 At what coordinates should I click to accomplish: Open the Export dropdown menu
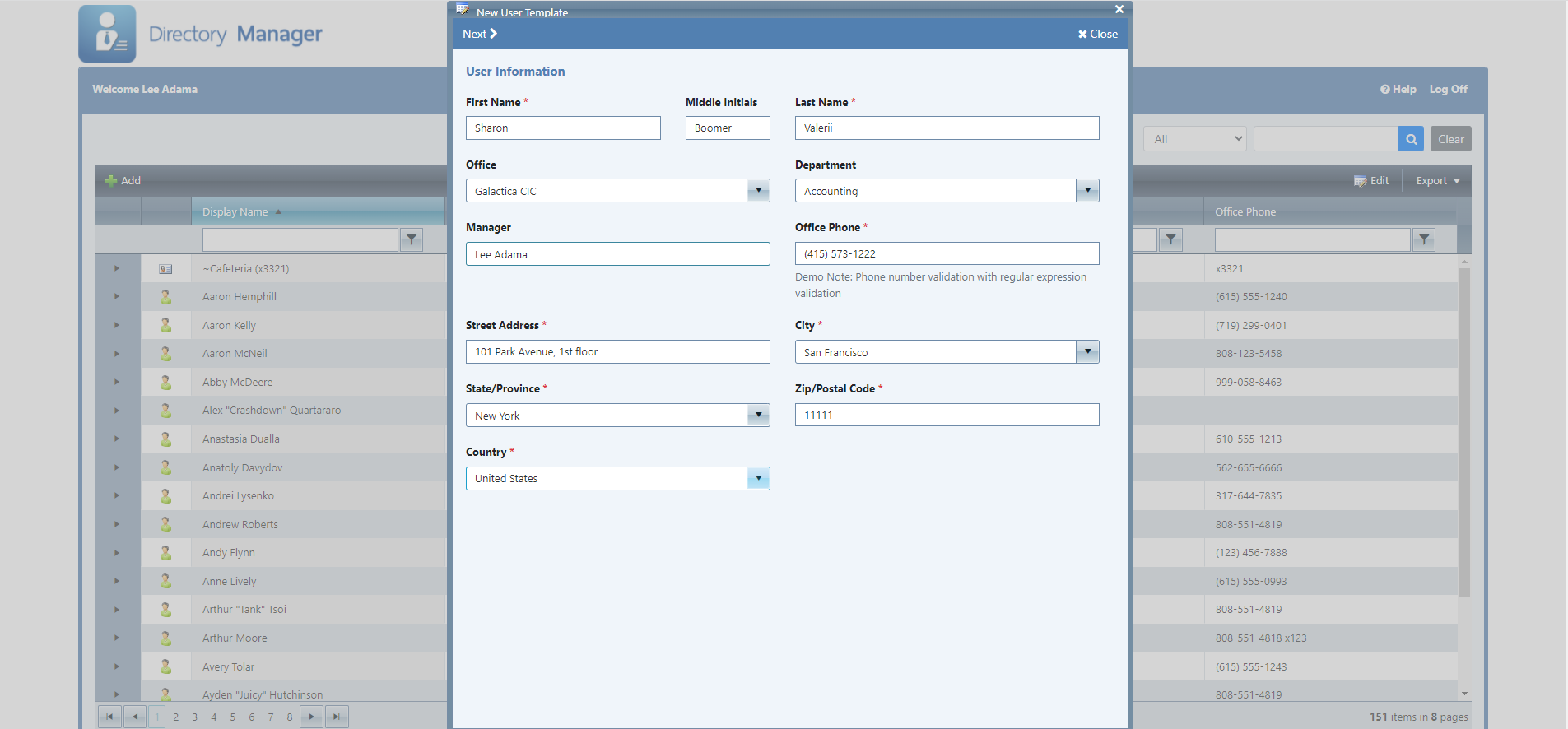coord(1438,181)
